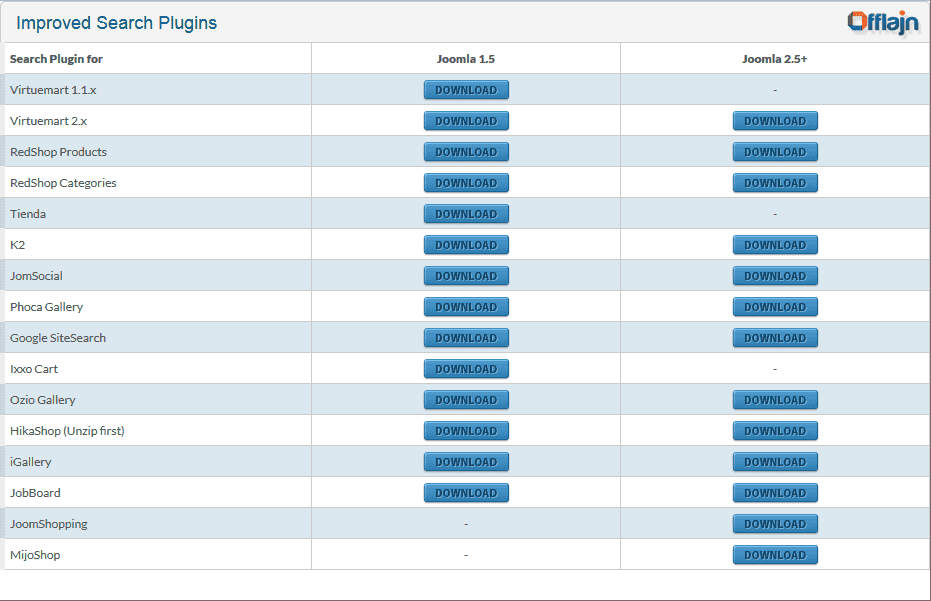931x601 pixels.
Task: Click the 'Joomla 2.5+' column header
Action: (775, 59)
